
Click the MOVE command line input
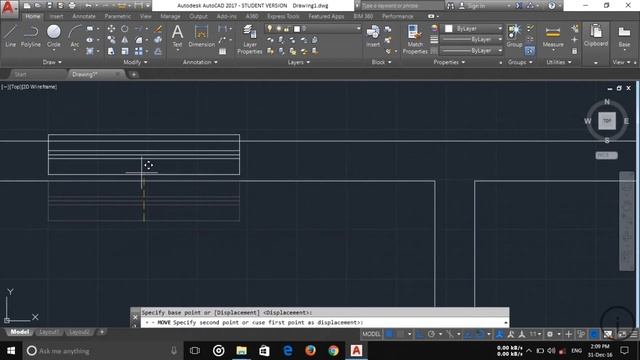324,322
